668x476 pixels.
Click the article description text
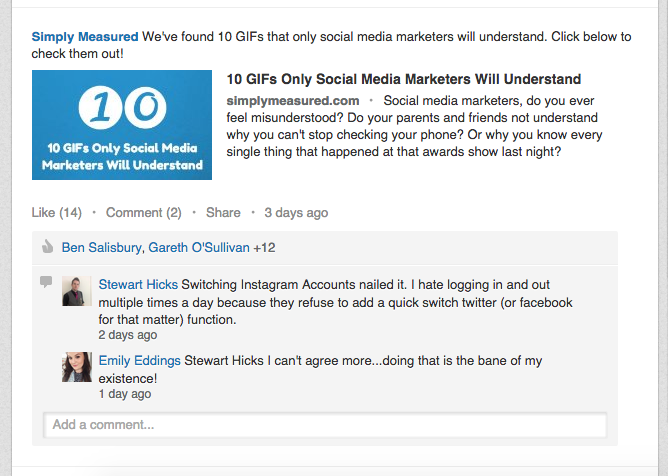[414, 126]
